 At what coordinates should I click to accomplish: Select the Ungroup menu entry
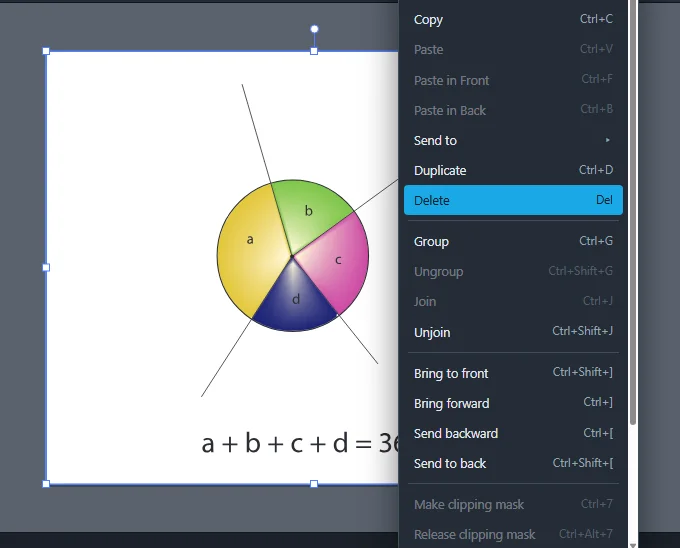(x=513, y=271)
